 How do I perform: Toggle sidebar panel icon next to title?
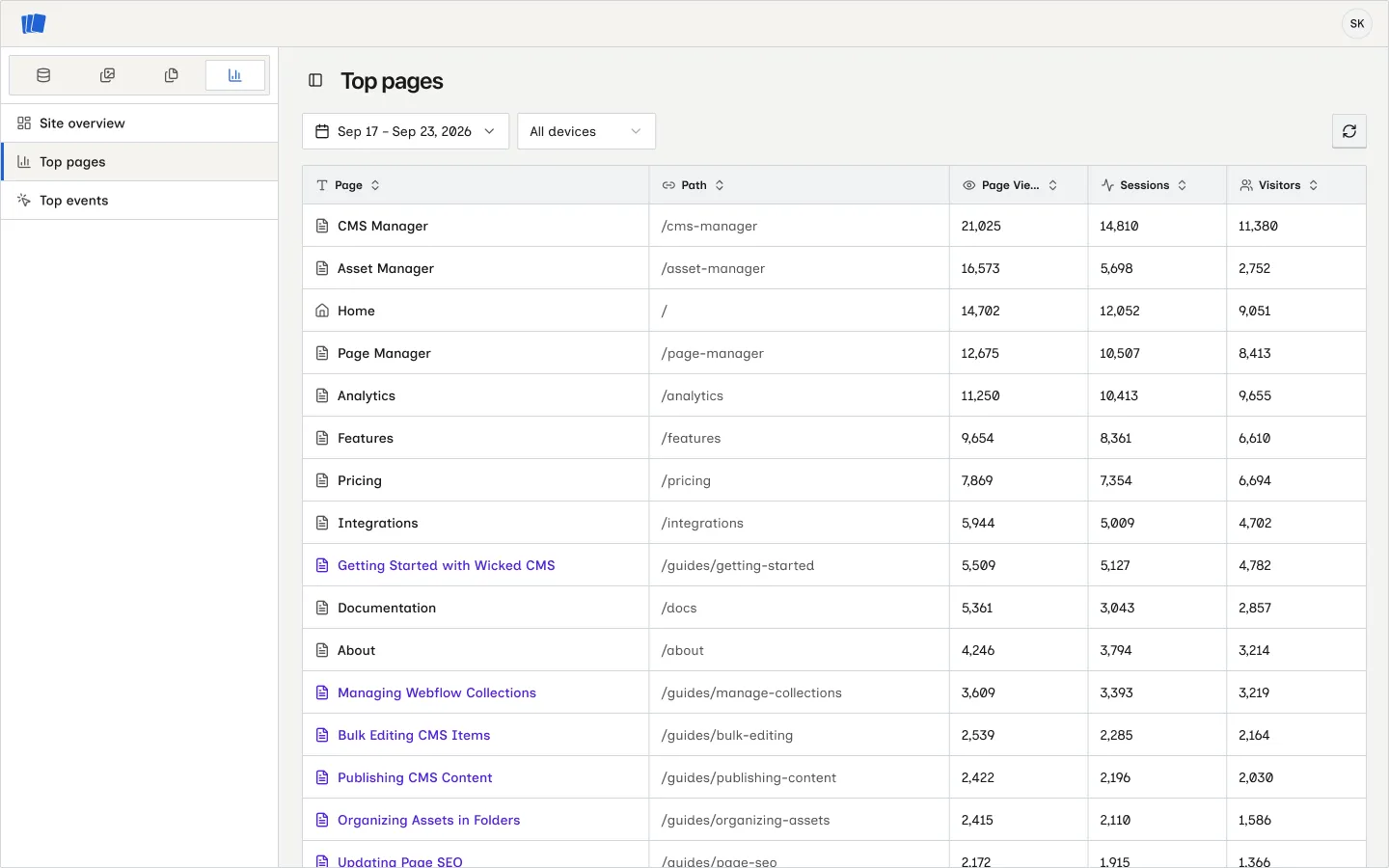coord(315,80)
